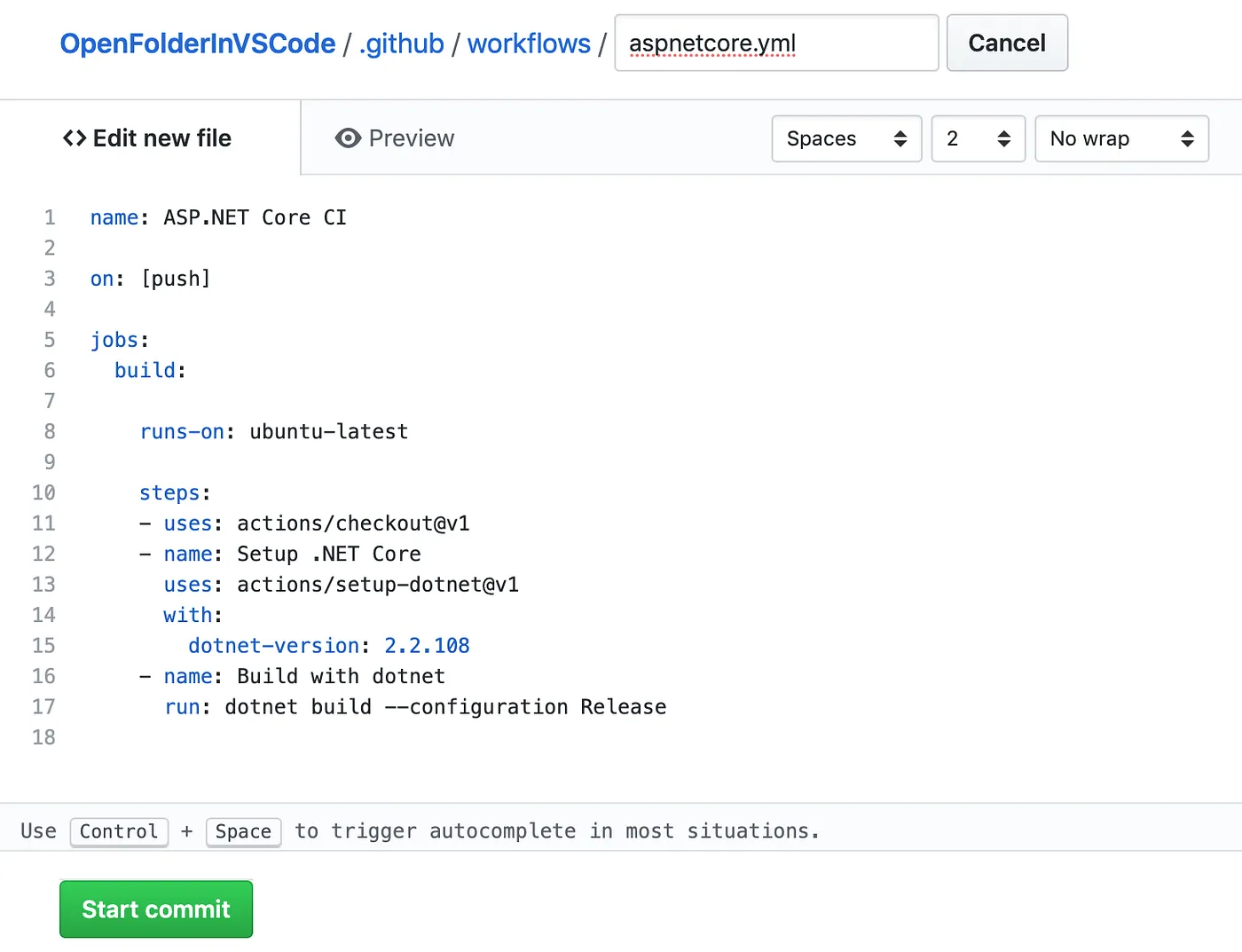1242x952 pixels.
Task: Navigate to the .github folder link
Action: pos(401,43)
